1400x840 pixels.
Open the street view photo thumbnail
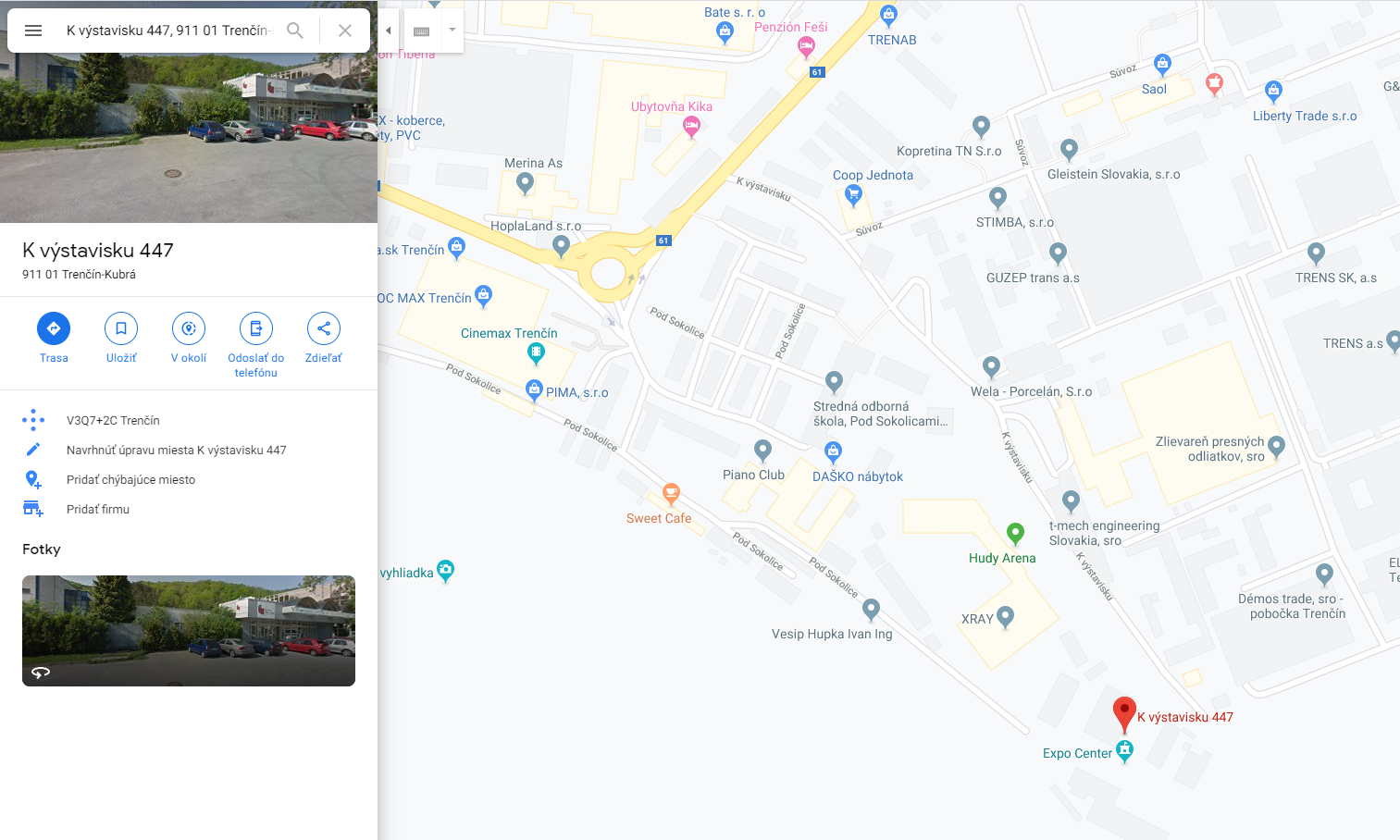[x=189, y=631]
